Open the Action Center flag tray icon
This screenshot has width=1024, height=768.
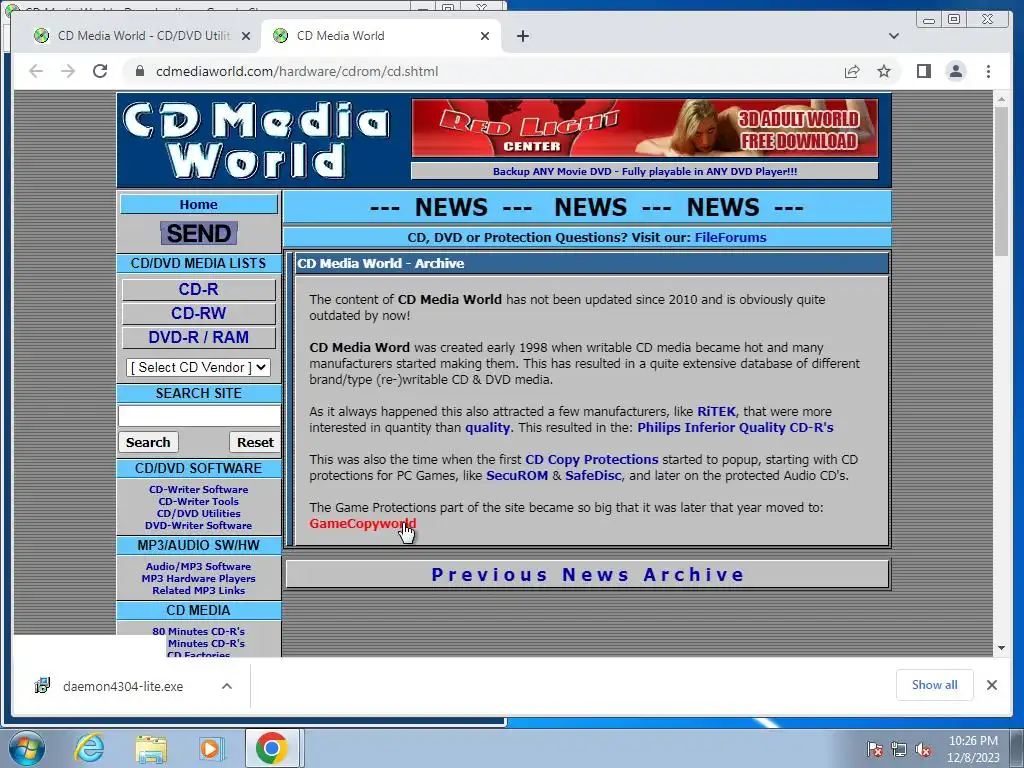click(x=874, y=750)
